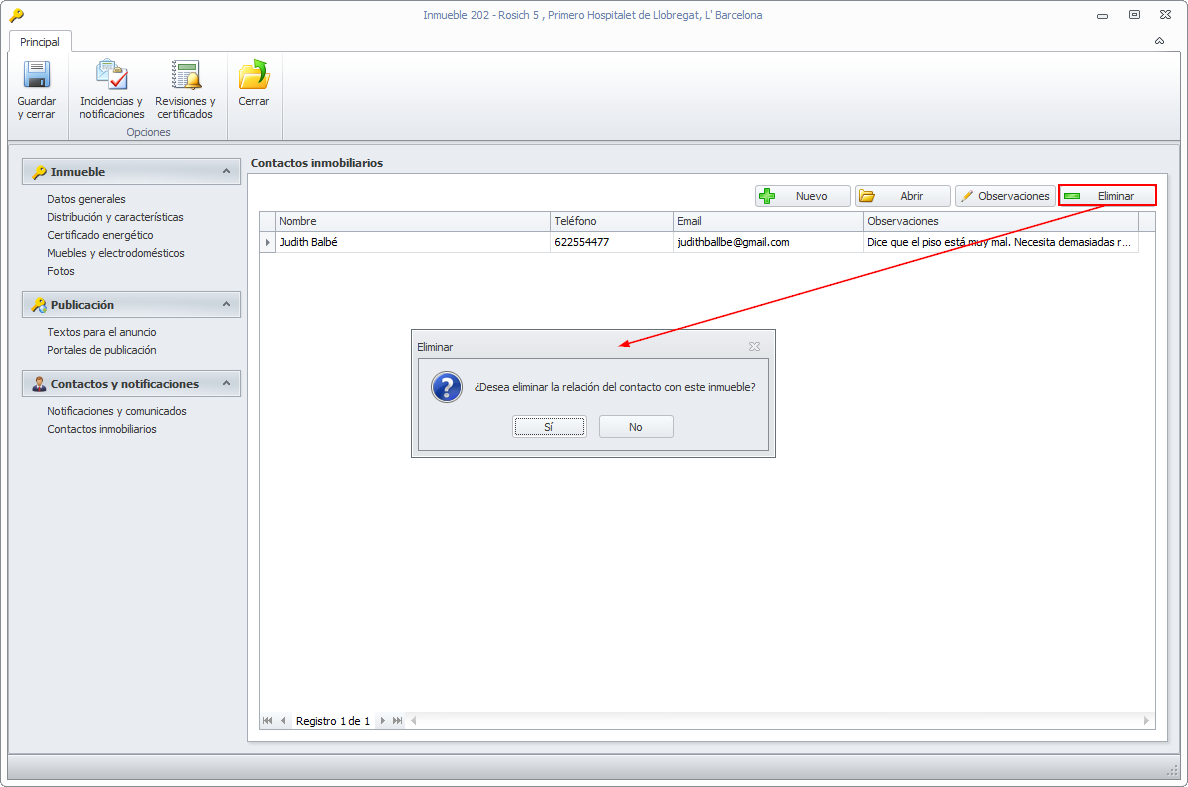
Task: Click the blue question mark dialog icon
Action: [x=447, y=387]
